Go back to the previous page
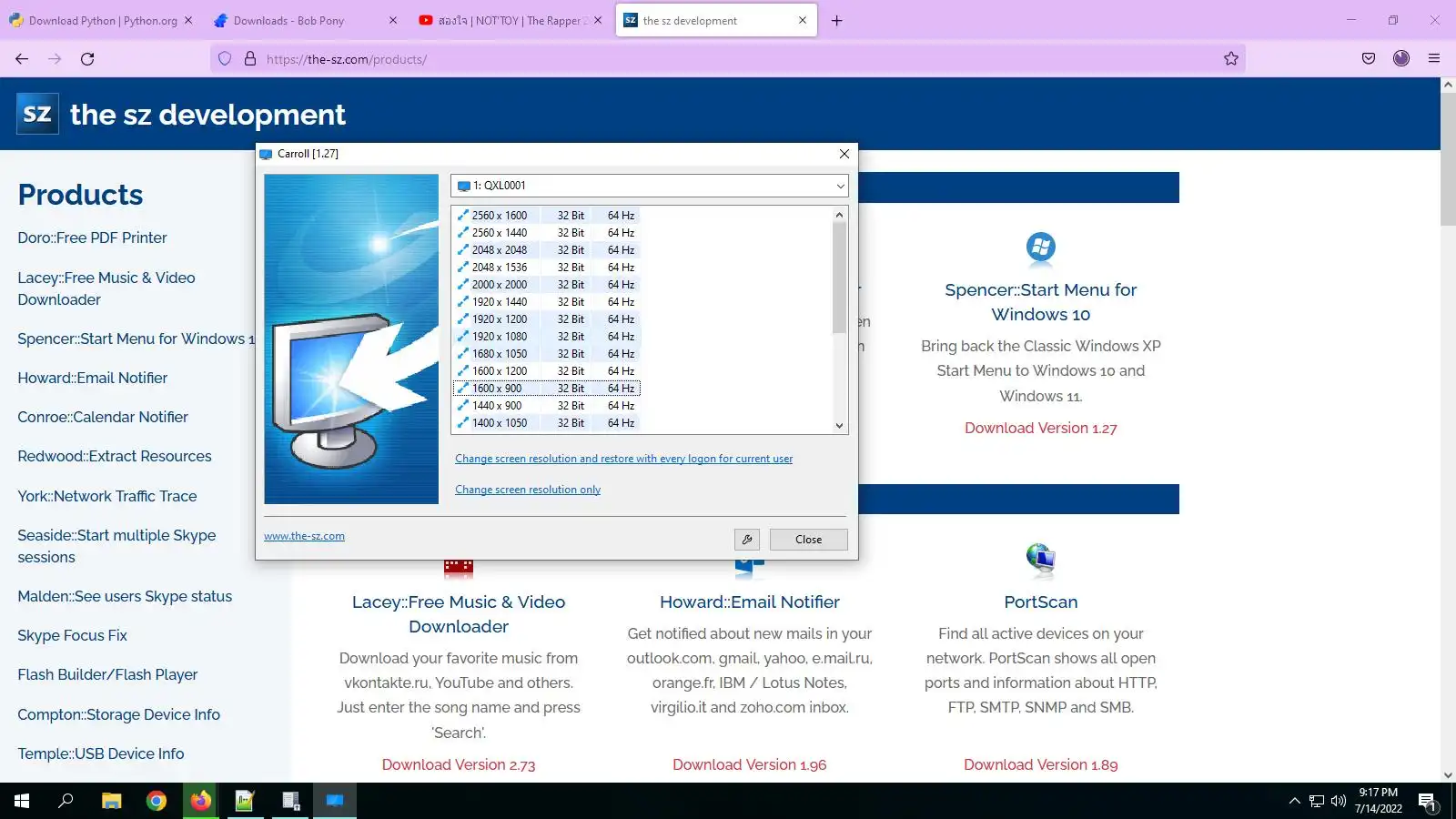Image resolution: width=1456 pixels, height=819 pixels. 22,59
